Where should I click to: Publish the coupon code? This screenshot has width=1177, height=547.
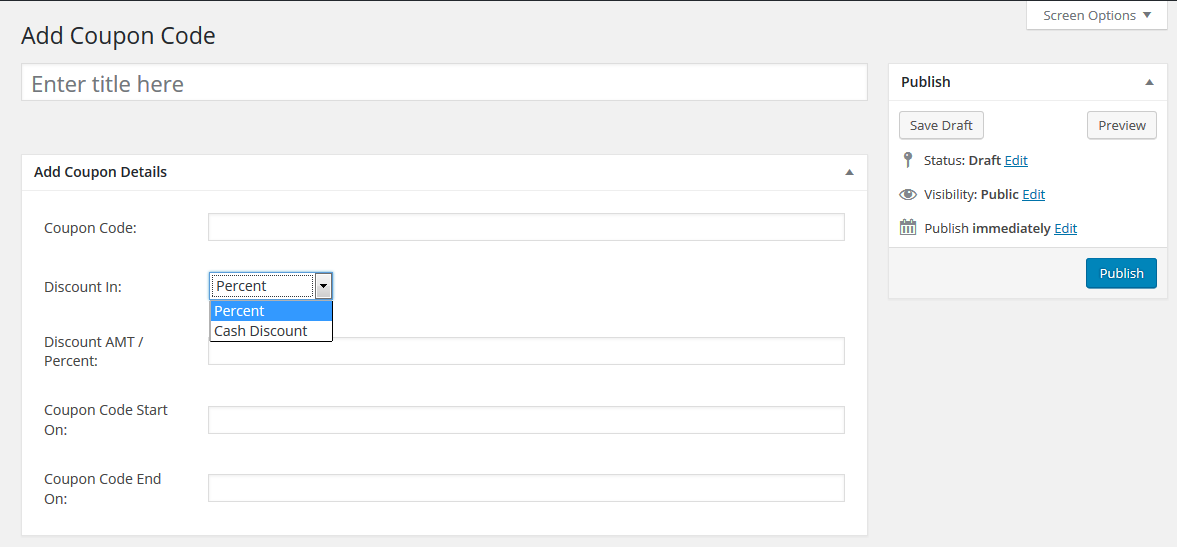click(1121, 273)
